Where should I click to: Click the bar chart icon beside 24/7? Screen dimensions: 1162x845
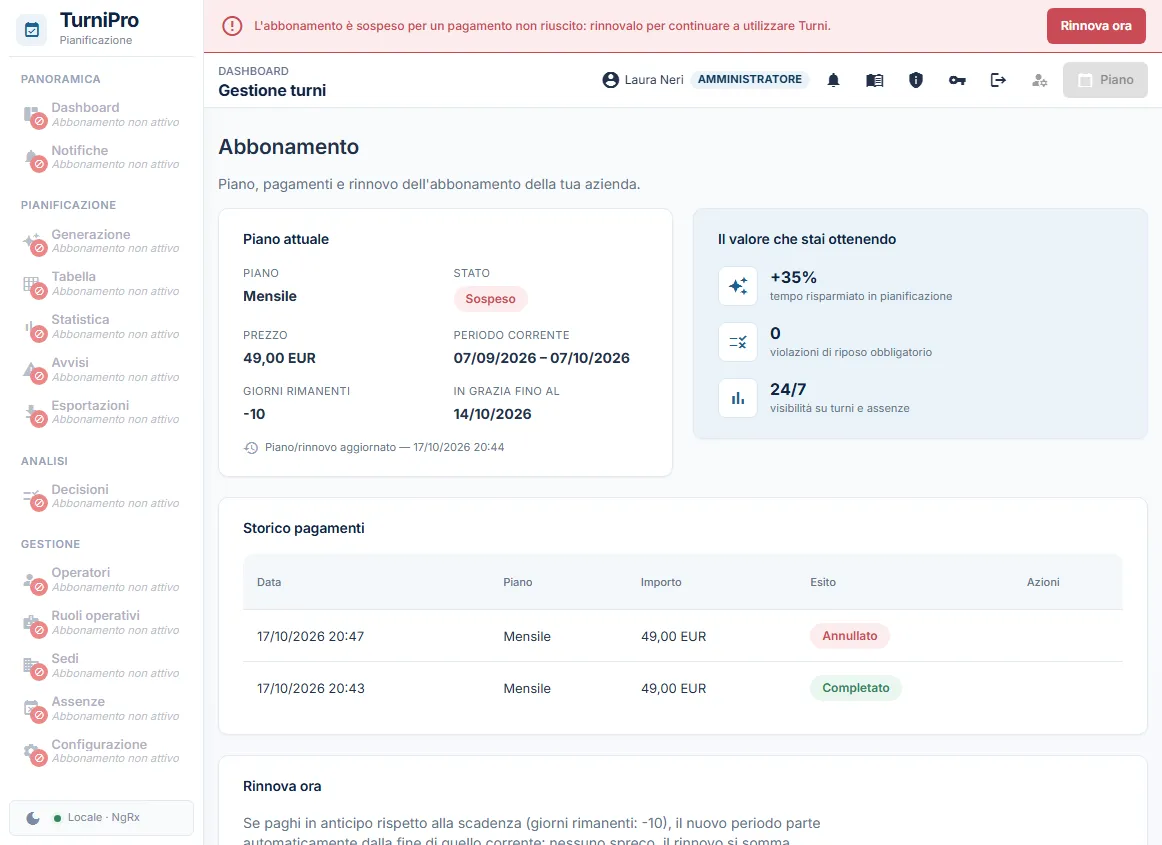click(x=738, y=398)
